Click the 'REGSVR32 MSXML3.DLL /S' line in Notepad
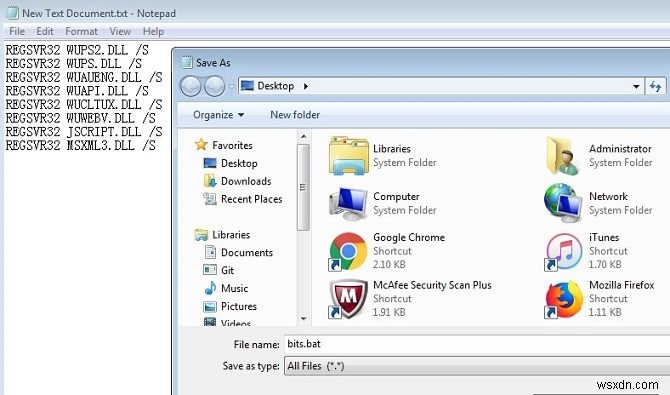Screen dimensions: 670x395 click(x=80, y=145)
